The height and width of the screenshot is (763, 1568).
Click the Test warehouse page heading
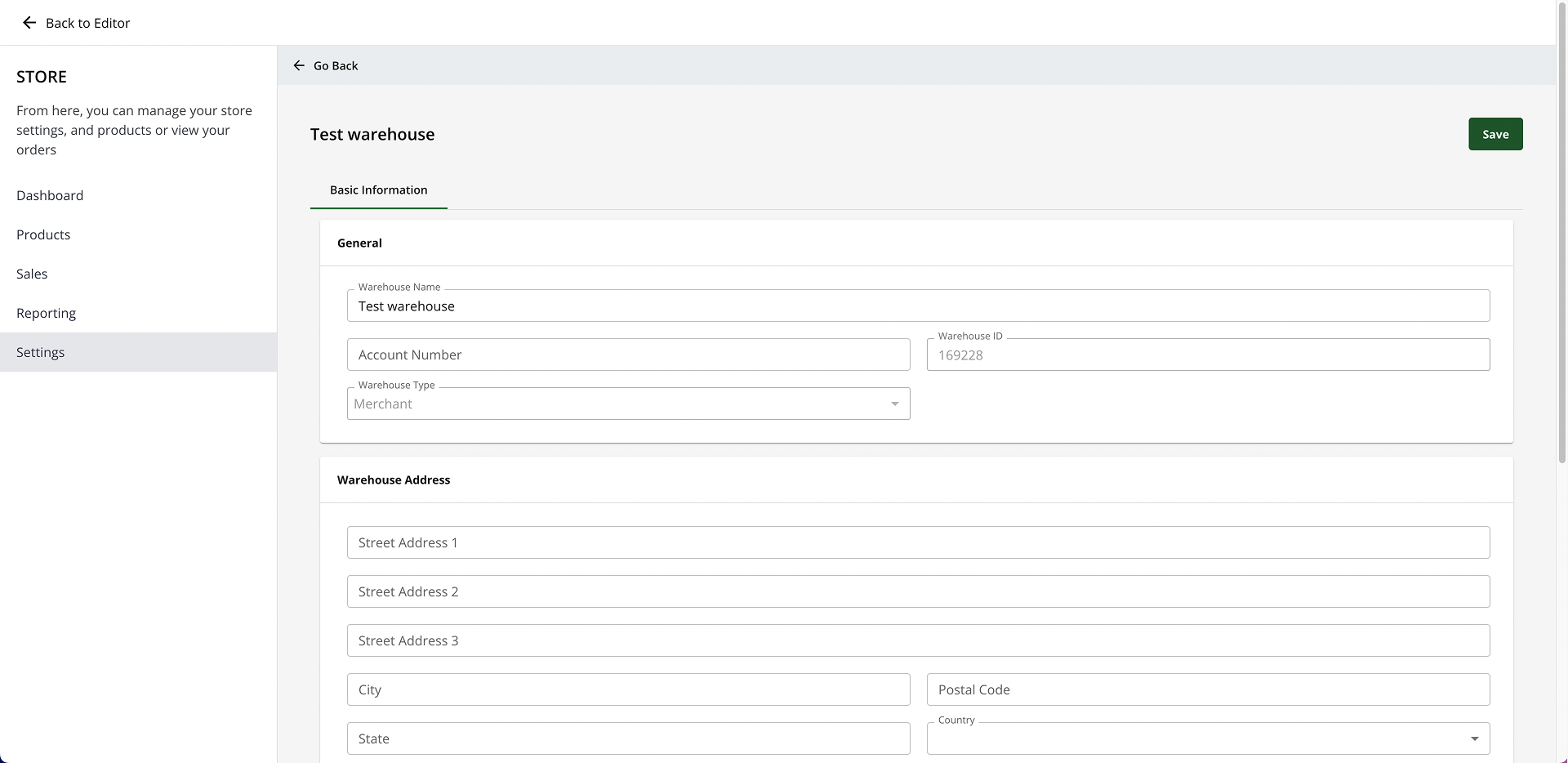point(372,134)
